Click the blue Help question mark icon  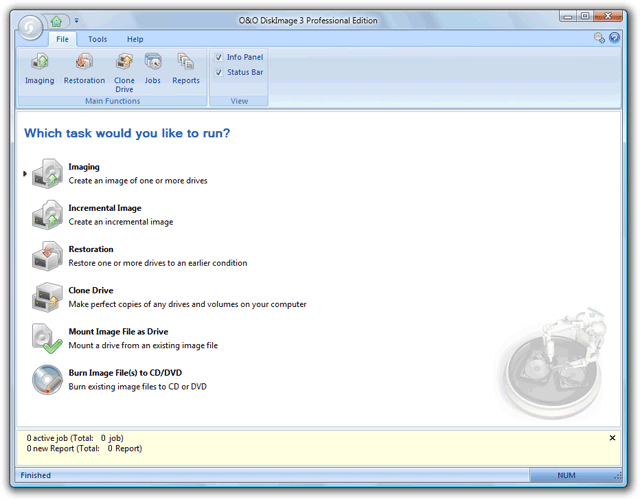tap(614, 38)
